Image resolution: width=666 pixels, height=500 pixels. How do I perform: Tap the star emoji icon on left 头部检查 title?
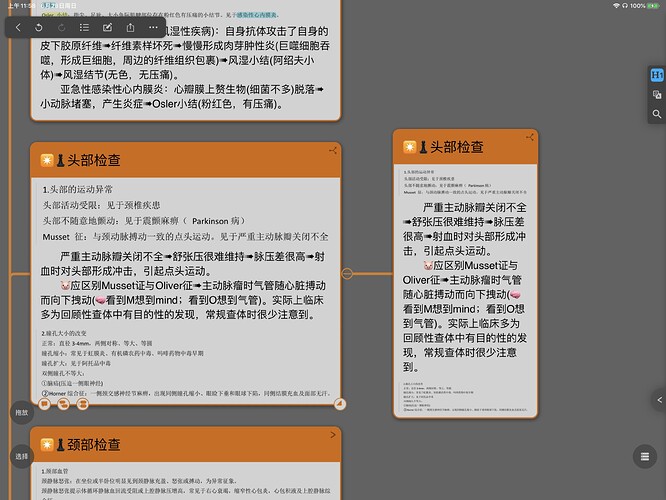(47, 160)
